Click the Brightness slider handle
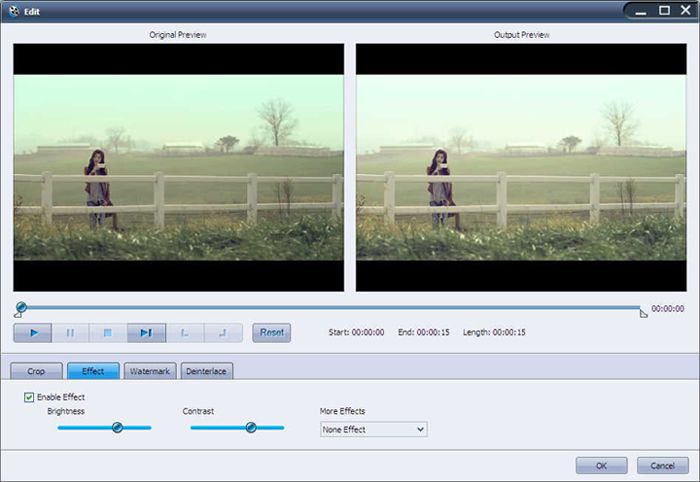This screenshot has height=482, width=700. coord(117,428)
